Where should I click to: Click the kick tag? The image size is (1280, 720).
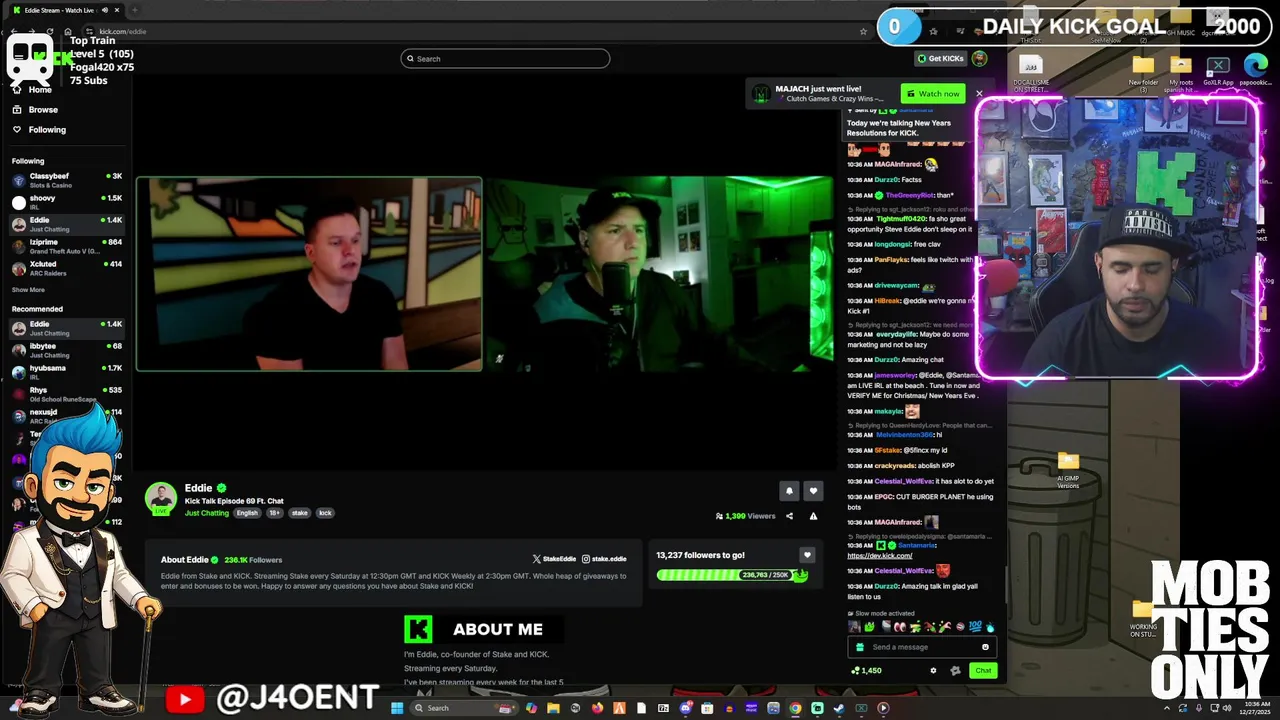[325, 513]
